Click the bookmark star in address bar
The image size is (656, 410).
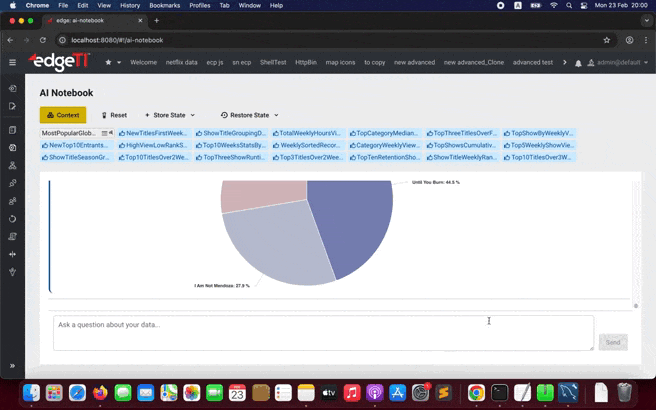point(607,40)
